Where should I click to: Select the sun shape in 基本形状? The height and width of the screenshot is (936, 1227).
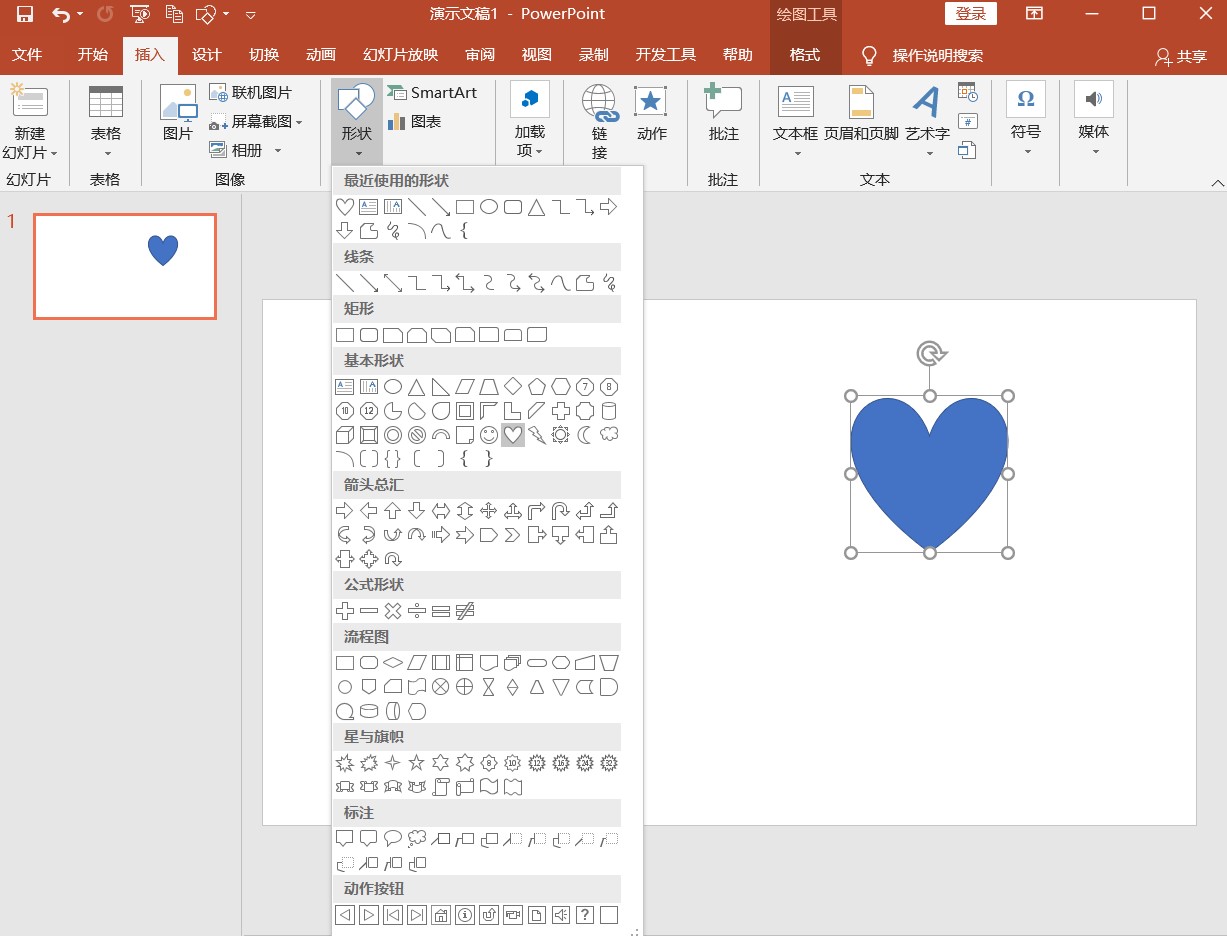click(561, 435)
